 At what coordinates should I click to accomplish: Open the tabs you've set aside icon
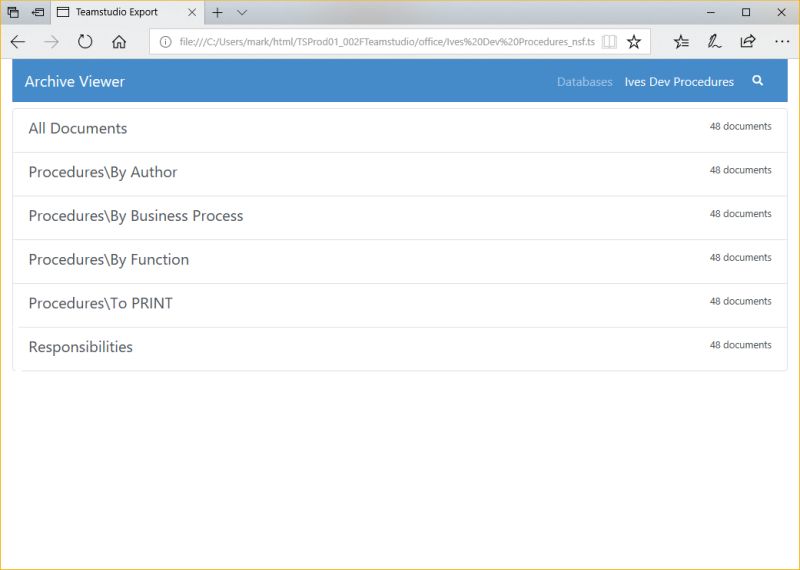click(x=13, y=12)
